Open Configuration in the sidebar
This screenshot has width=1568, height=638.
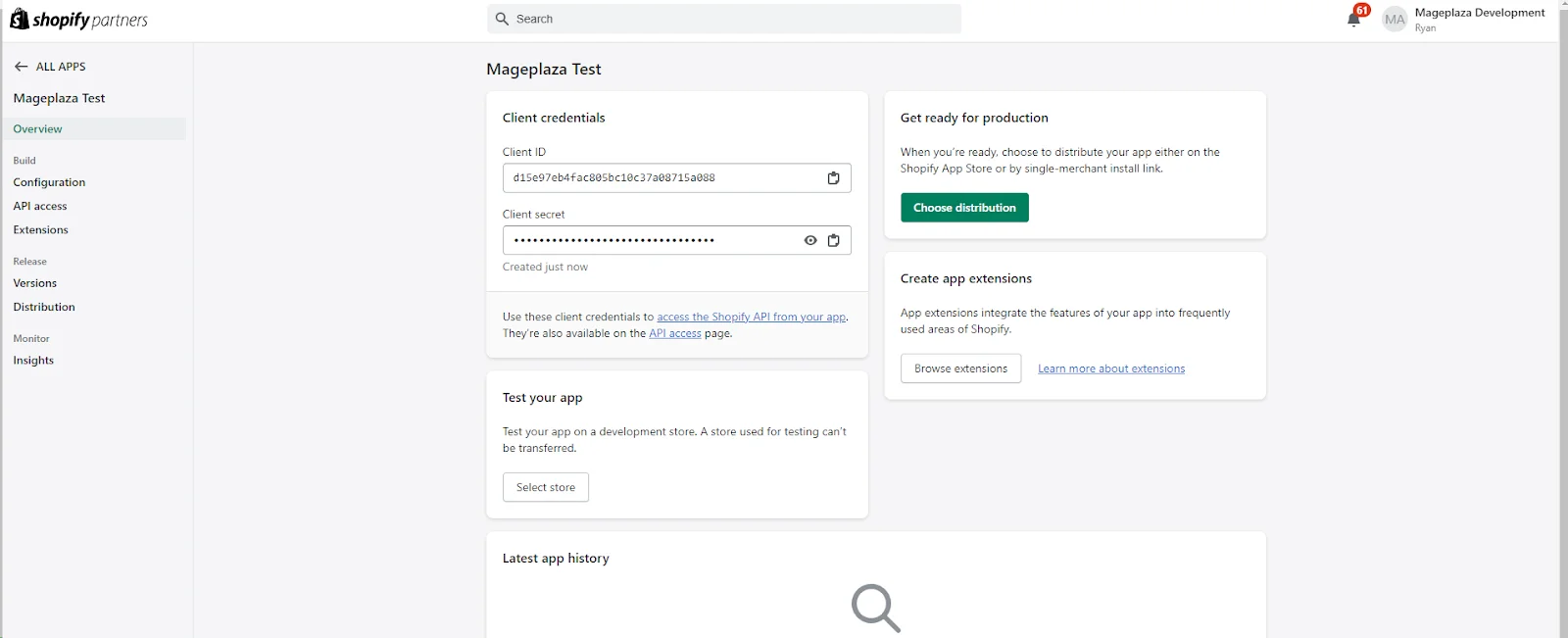(49, 182)
